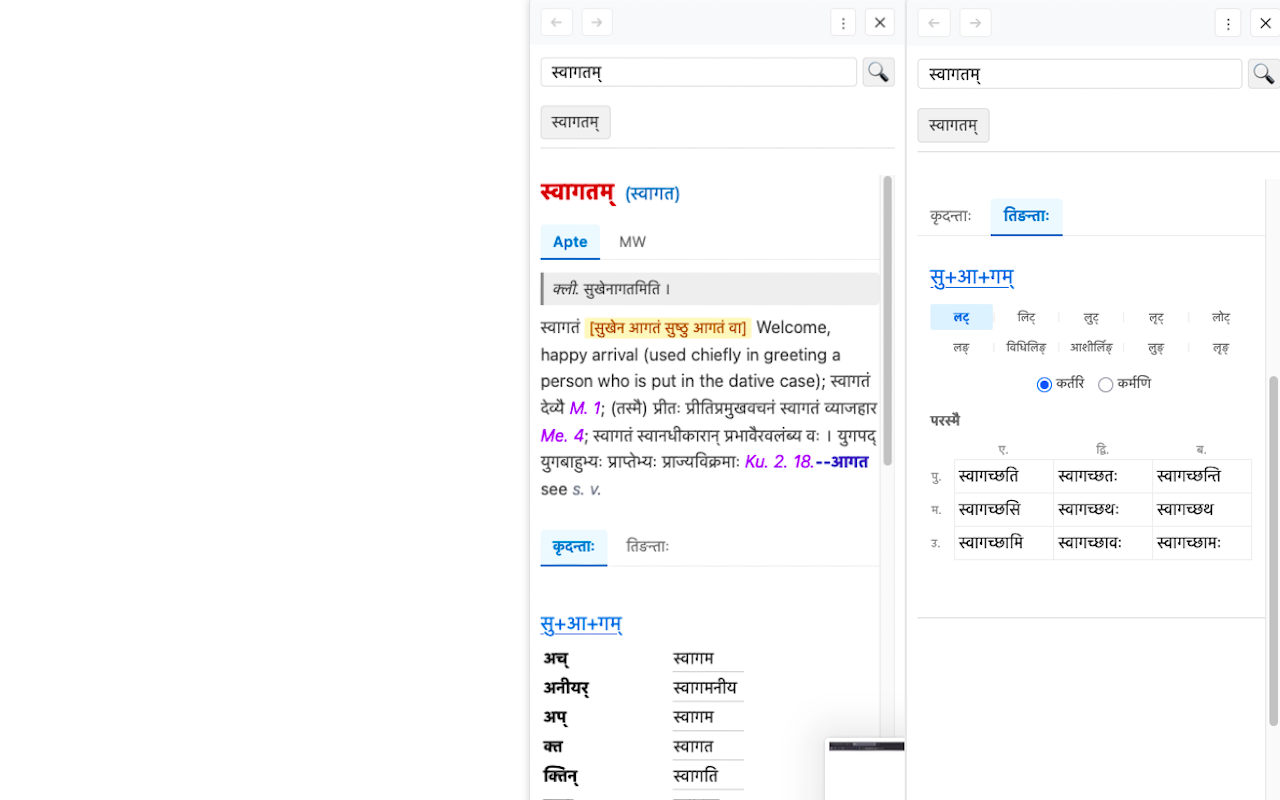Viewport: 1280px width, 800px height.
Task: Click the स्वागच्छथ verb form cell
Action: pos(1202,510)
